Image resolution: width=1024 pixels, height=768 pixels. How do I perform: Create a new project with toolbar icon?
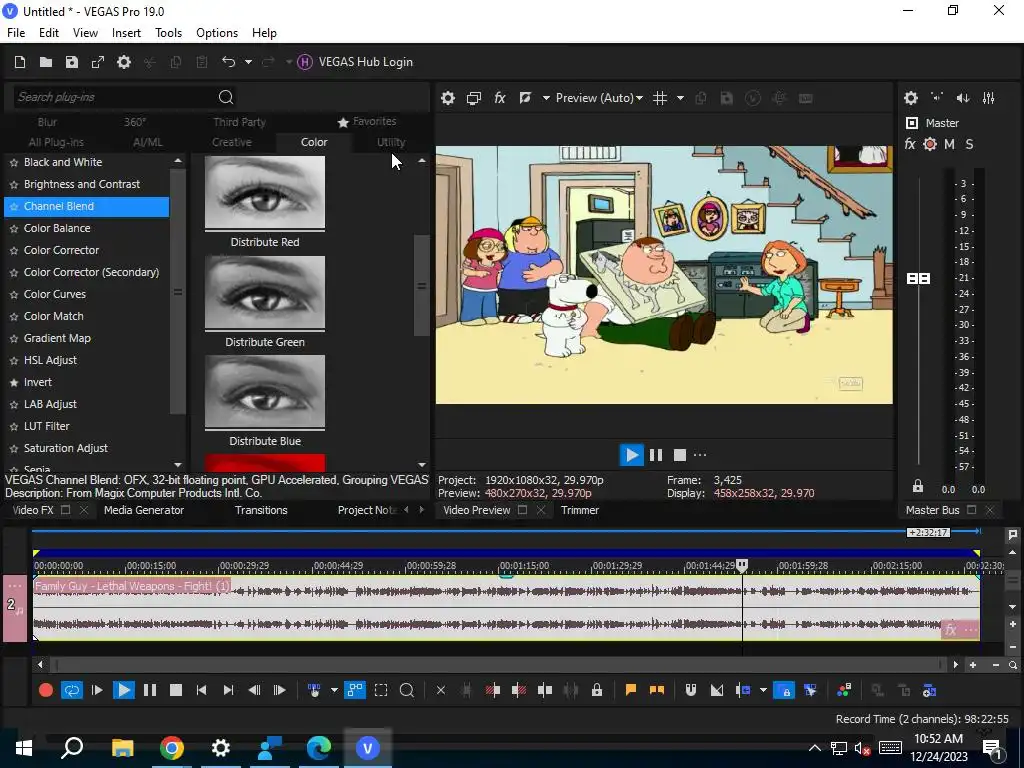20,62
